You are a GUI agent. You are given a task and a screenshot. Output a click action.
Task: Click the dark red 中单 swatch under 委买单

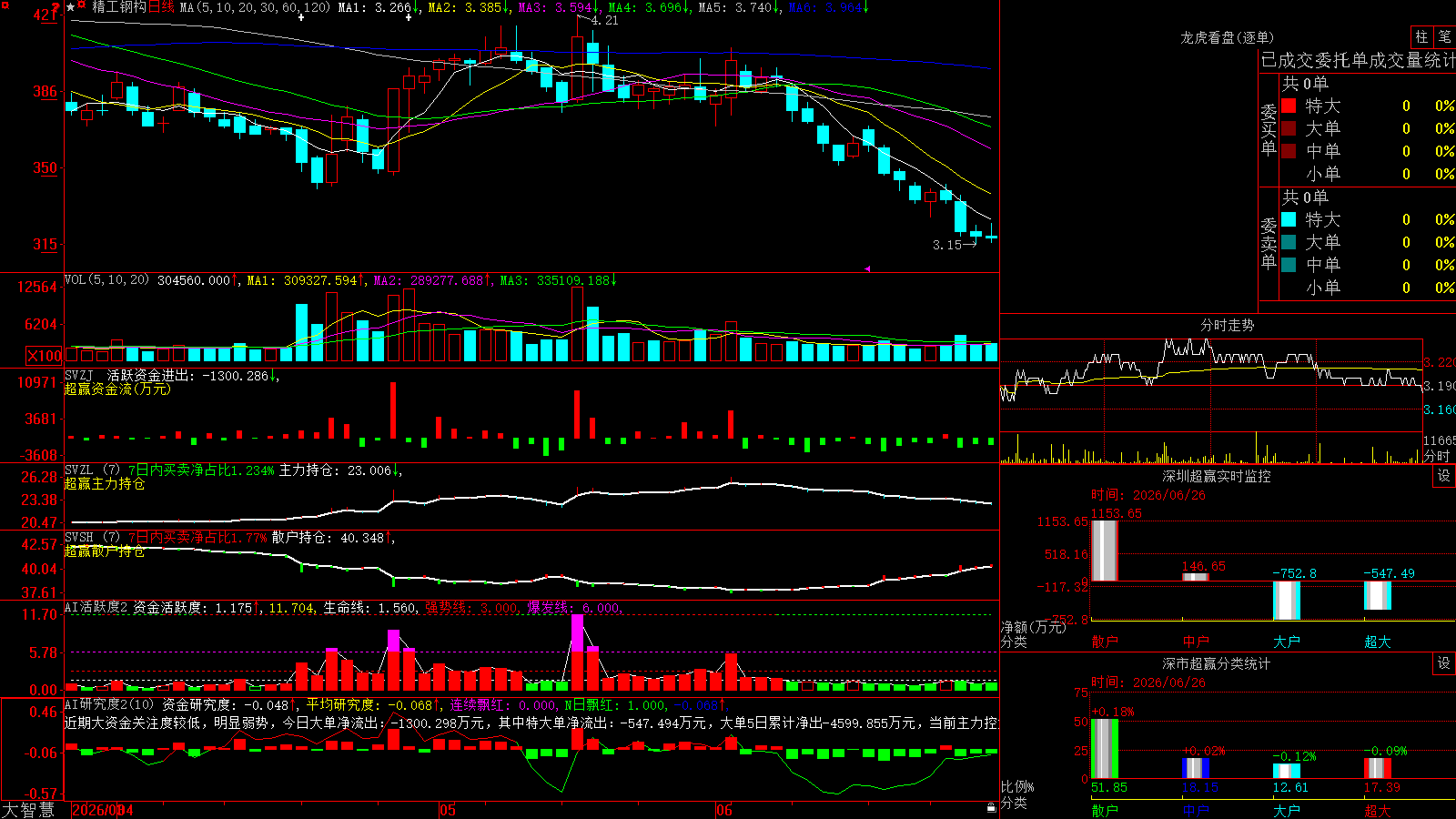(1289, 151)
